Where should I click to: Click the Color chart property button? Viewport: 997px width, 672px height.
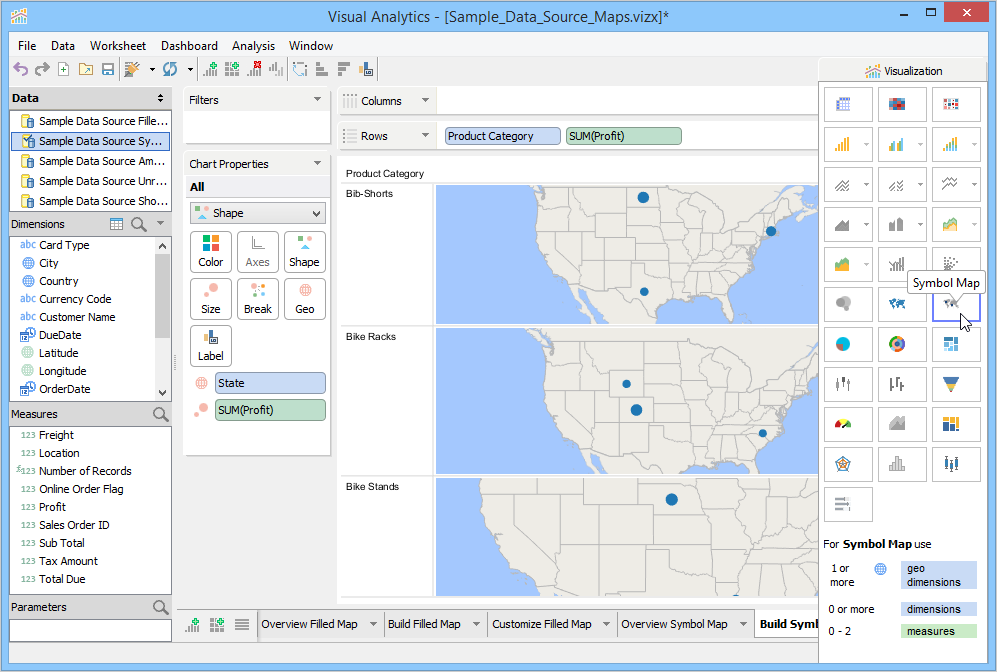click(x=211, y=252)
